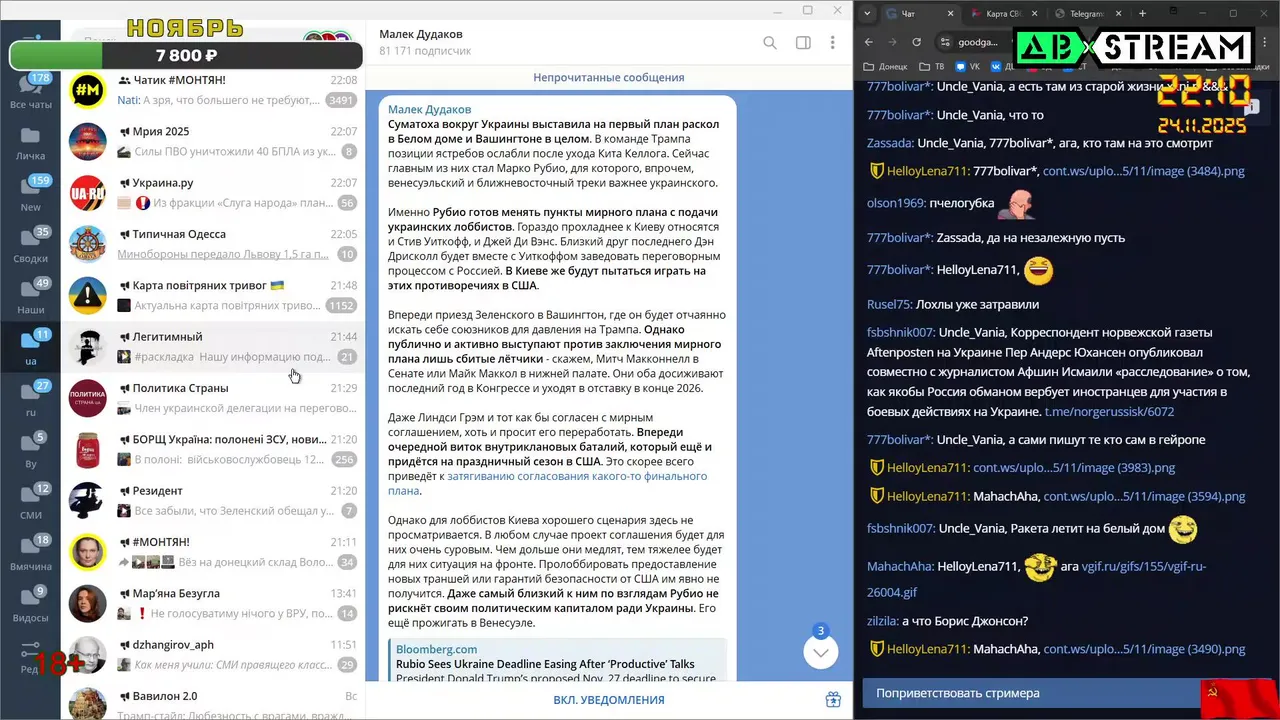The height and width of the screenshot is (720, 1280).
Task: Click the '#М' avatar of Чатик #МОНТЯН!
Action: point(88,90)
